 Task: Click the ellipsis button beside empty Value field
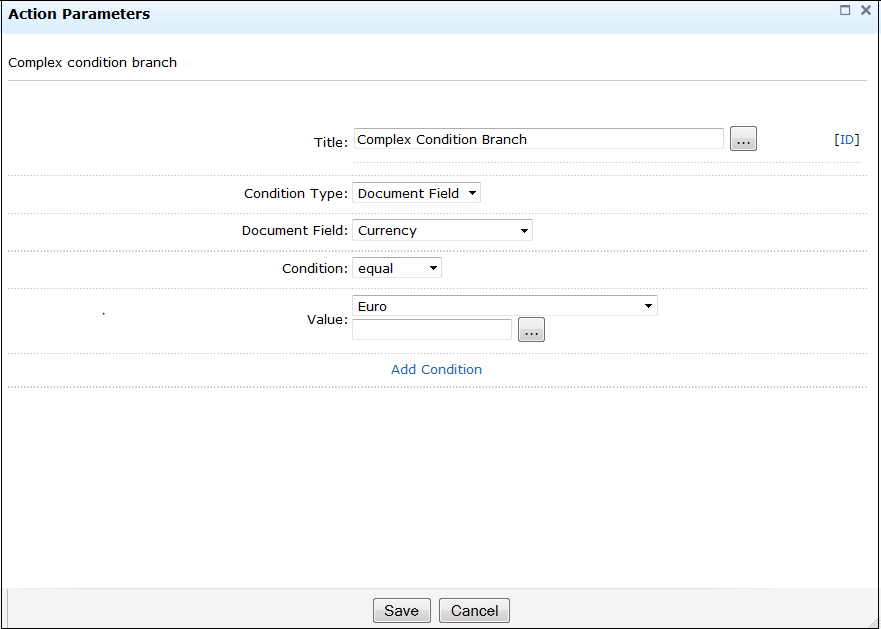[532, 329]
